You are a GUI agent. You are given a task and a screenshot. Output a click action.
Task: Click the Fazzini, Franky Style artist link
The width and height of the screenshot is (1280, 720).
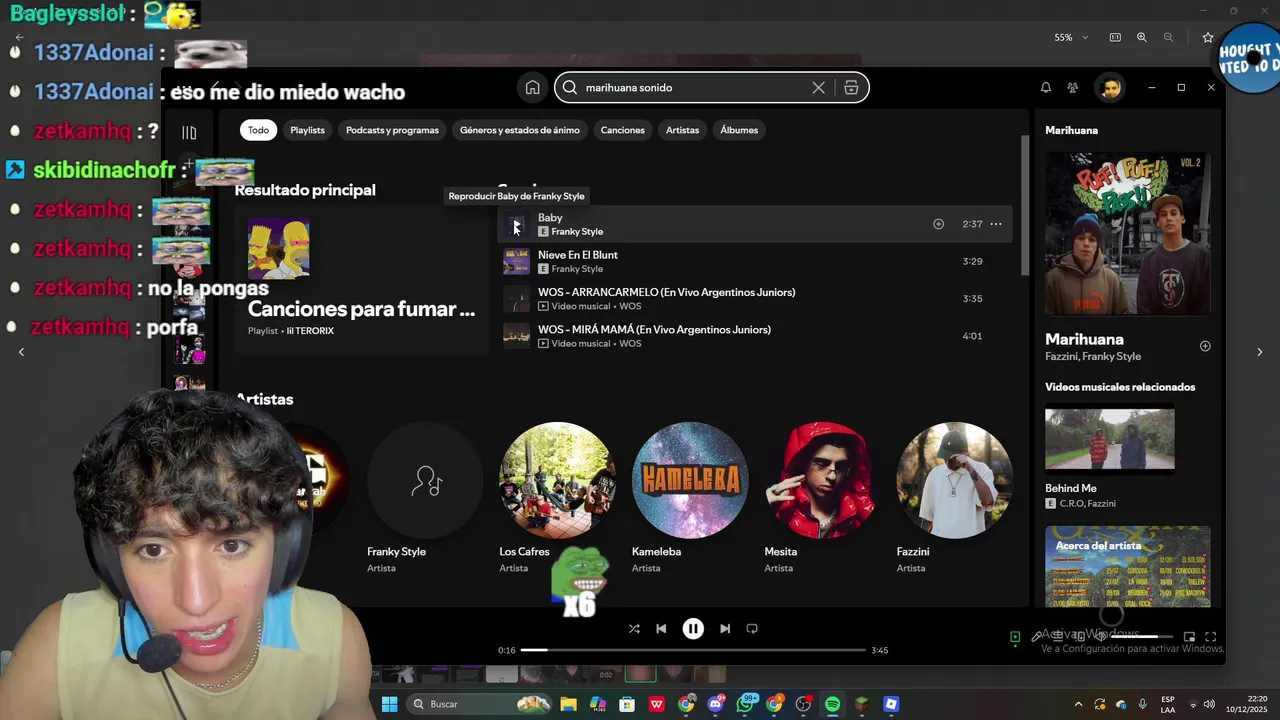click(1093, 357)
